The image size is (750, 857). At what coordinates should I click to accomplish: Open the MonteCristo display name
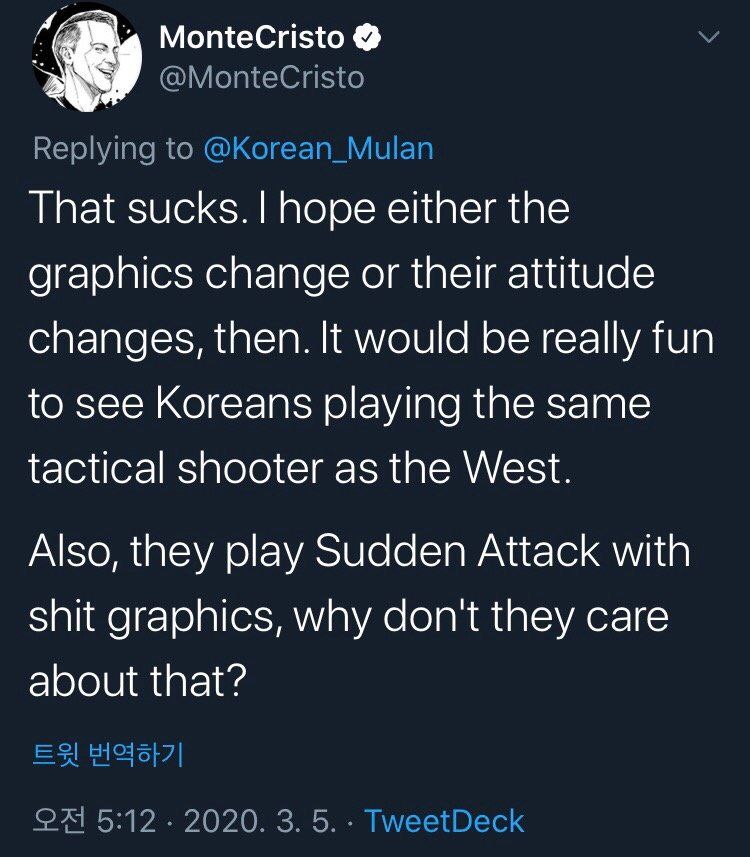pos(251,38)
